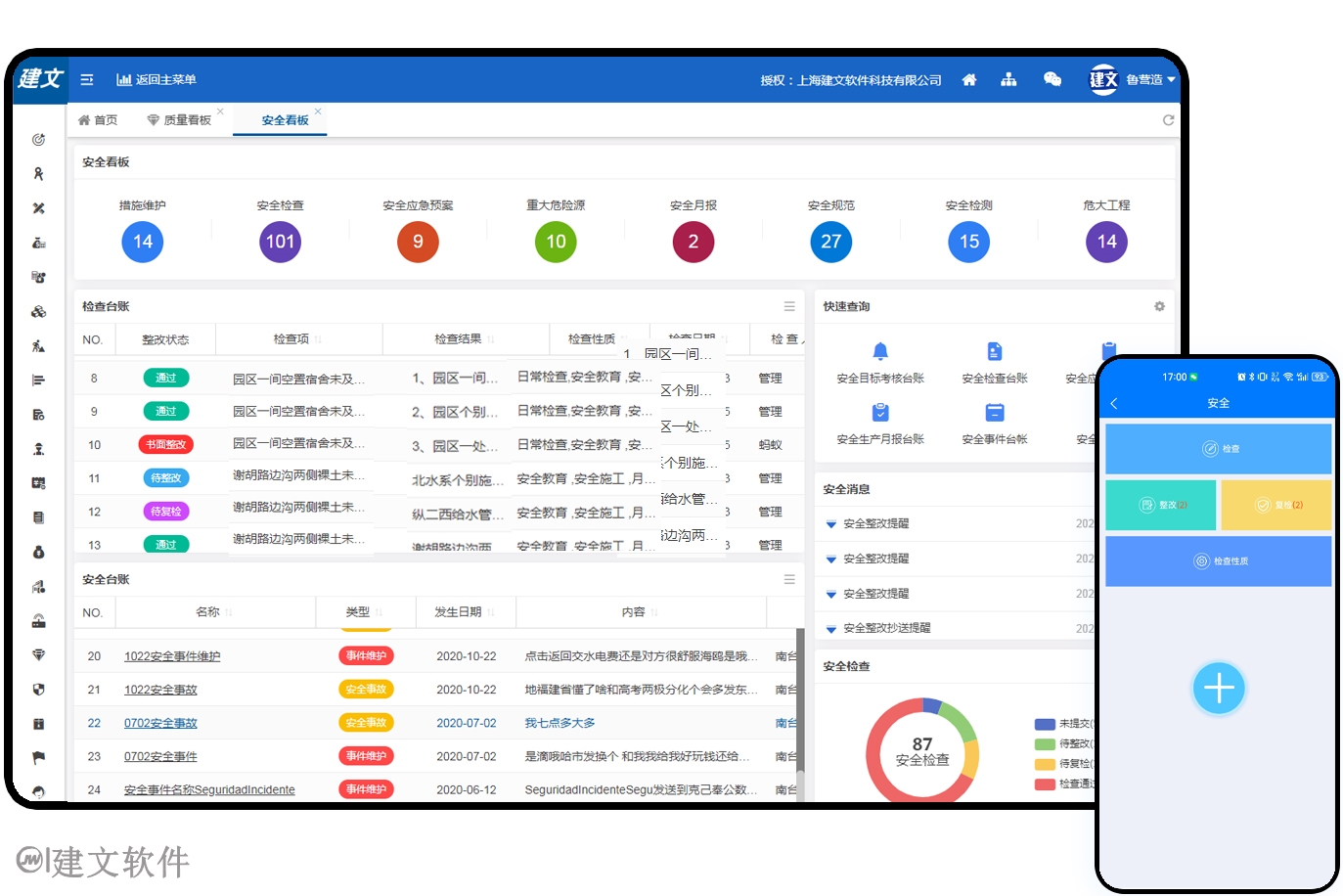
Task: Sort by 类型 column arrows
Action: pos(379,612)
